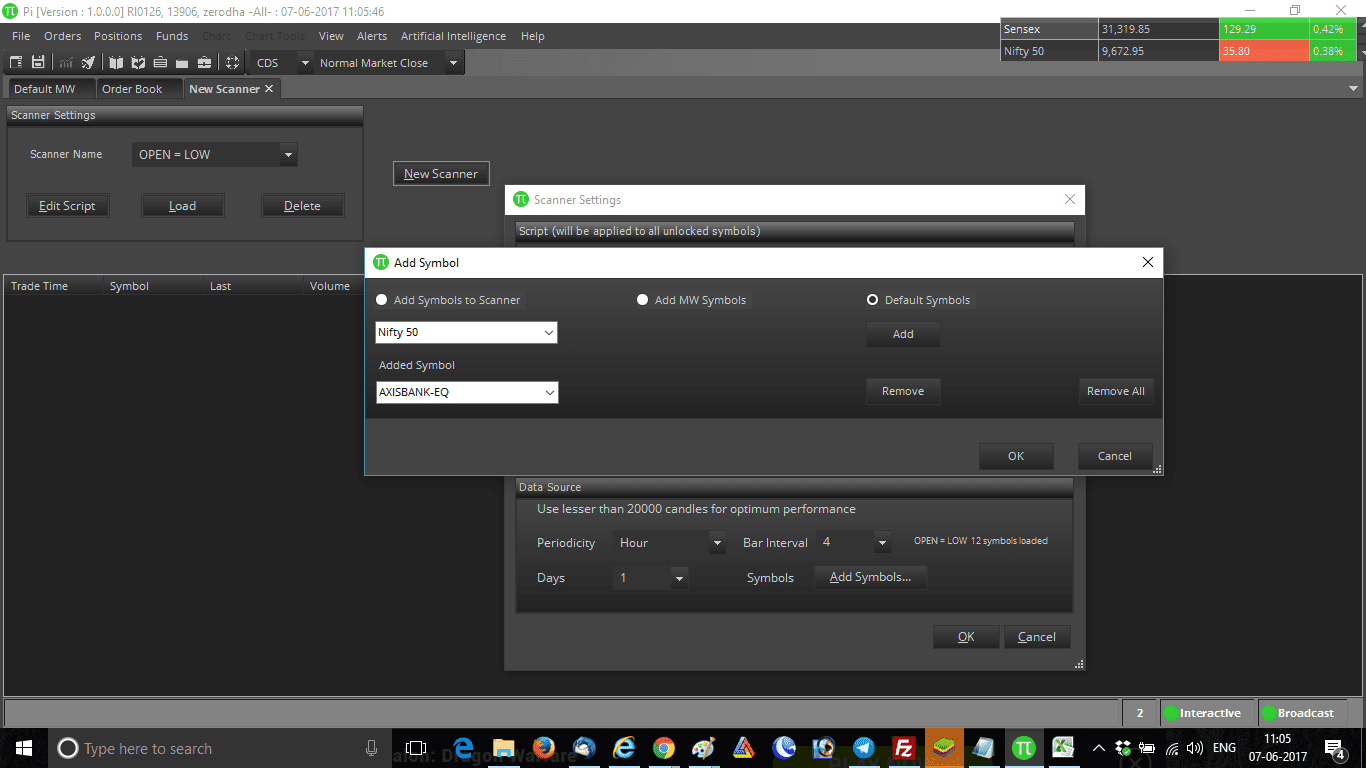Open the Scanner Name dropdown (OPEN = LOW)
Screen dimensions: 1366x768
(x=288, y=155)
